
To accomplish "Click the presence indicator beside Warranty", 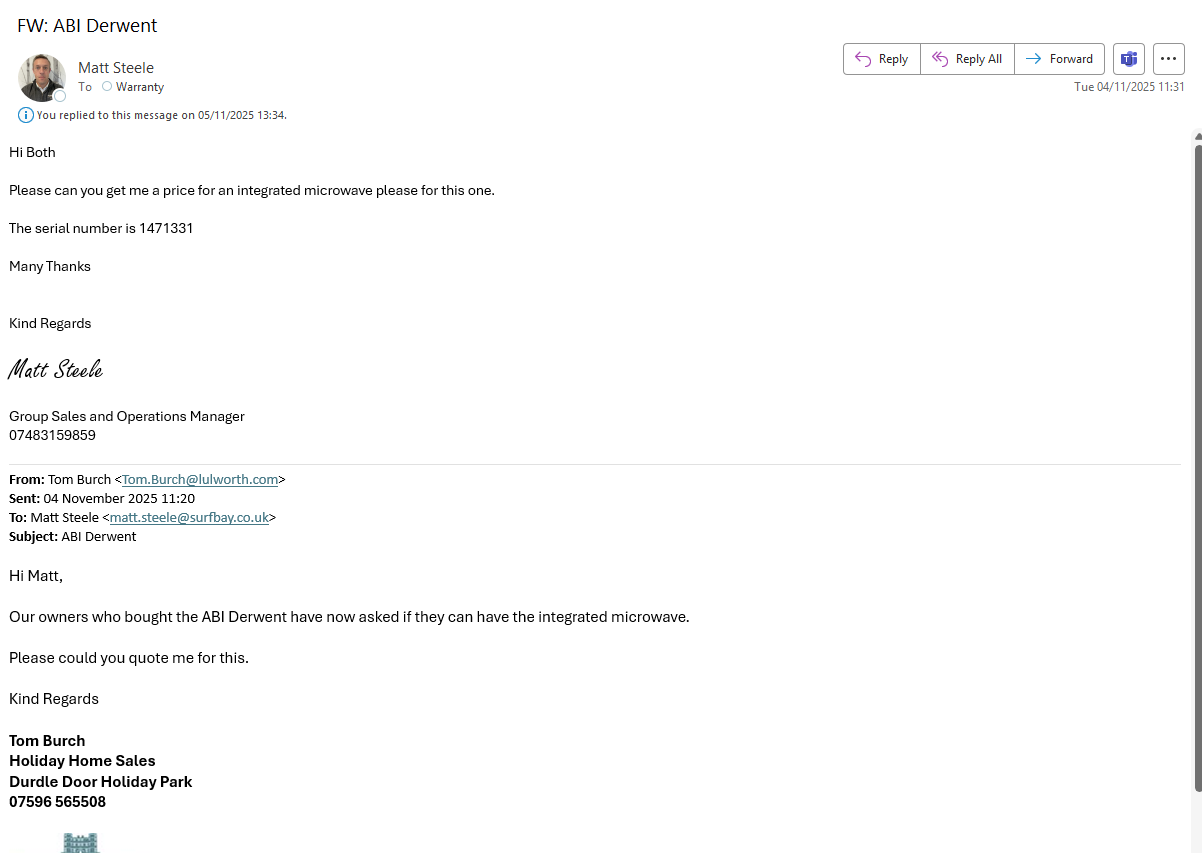I will click(x=107, y=87).
